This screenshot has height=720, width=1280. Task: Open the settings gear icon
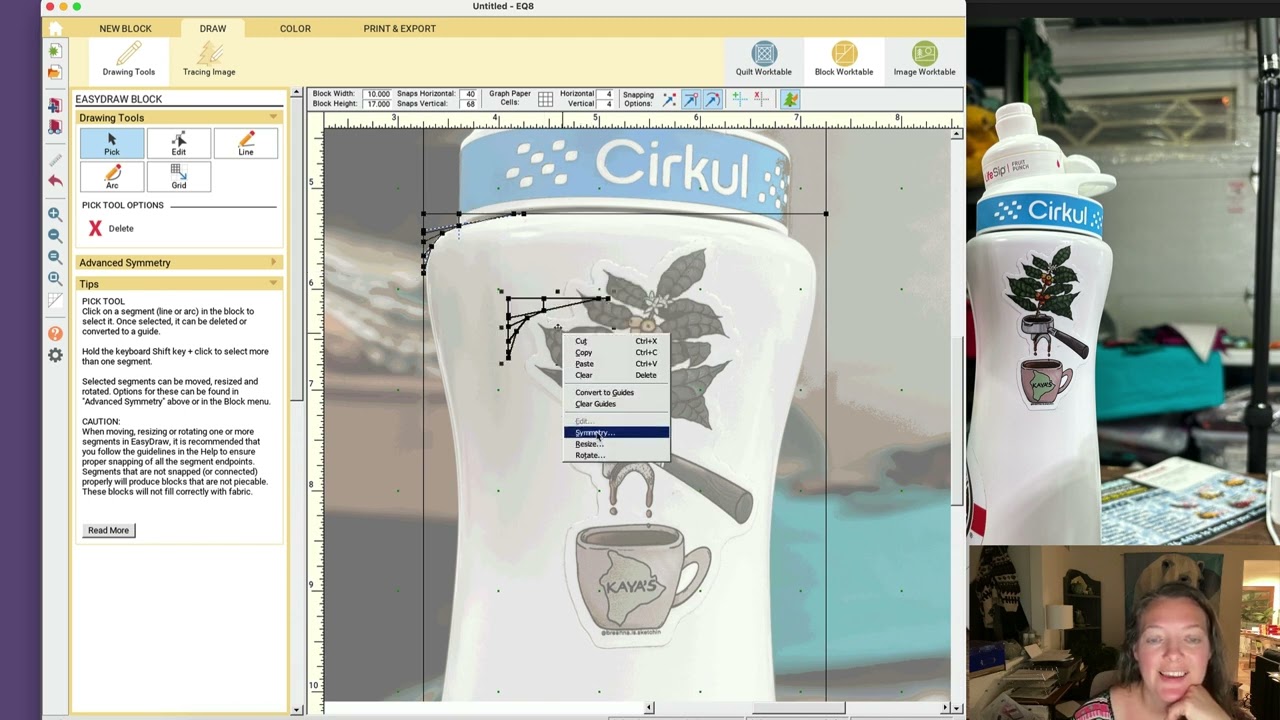coord(55,355)
